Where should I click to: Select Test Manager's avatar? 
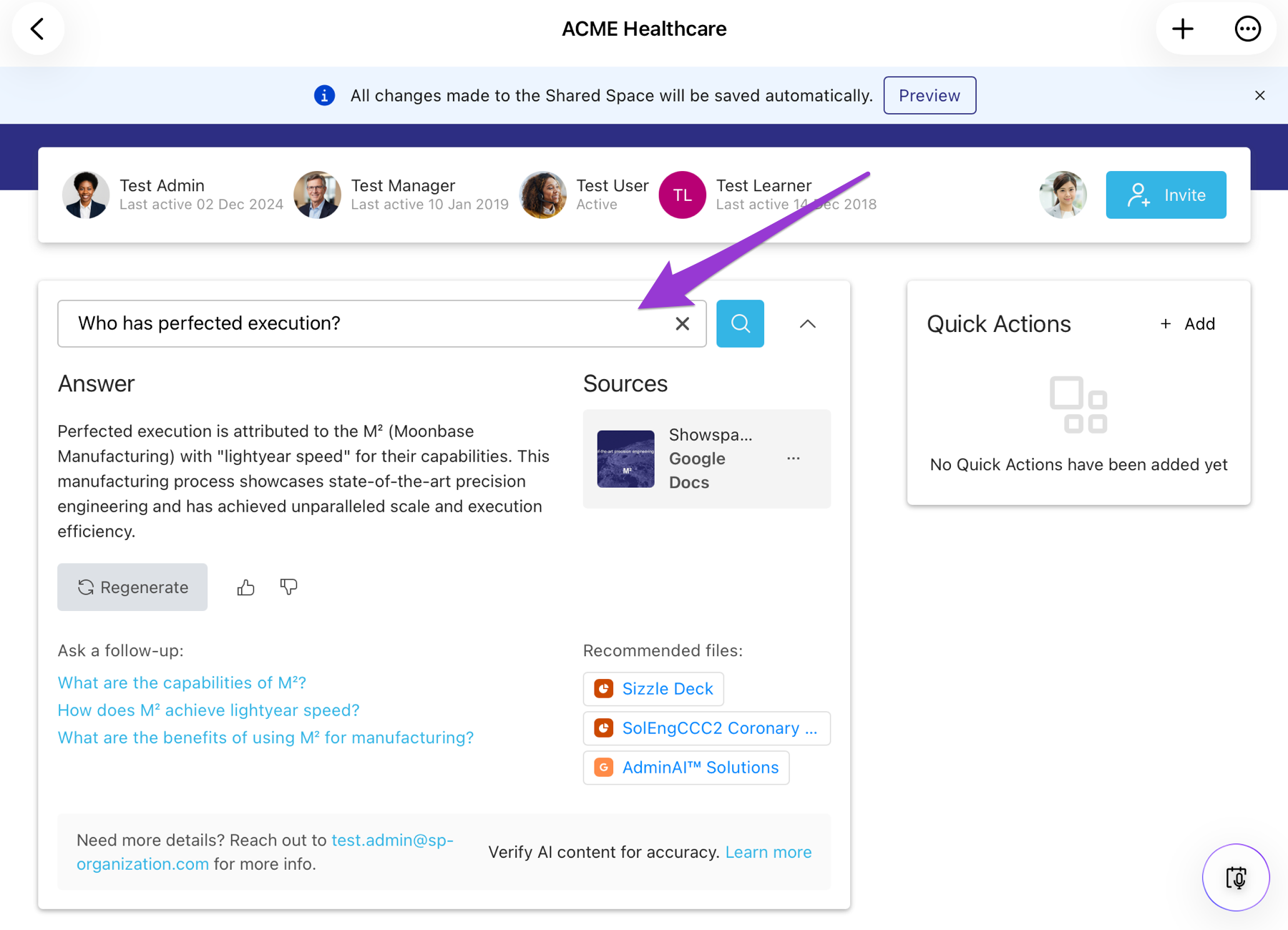tap(317, 195)
